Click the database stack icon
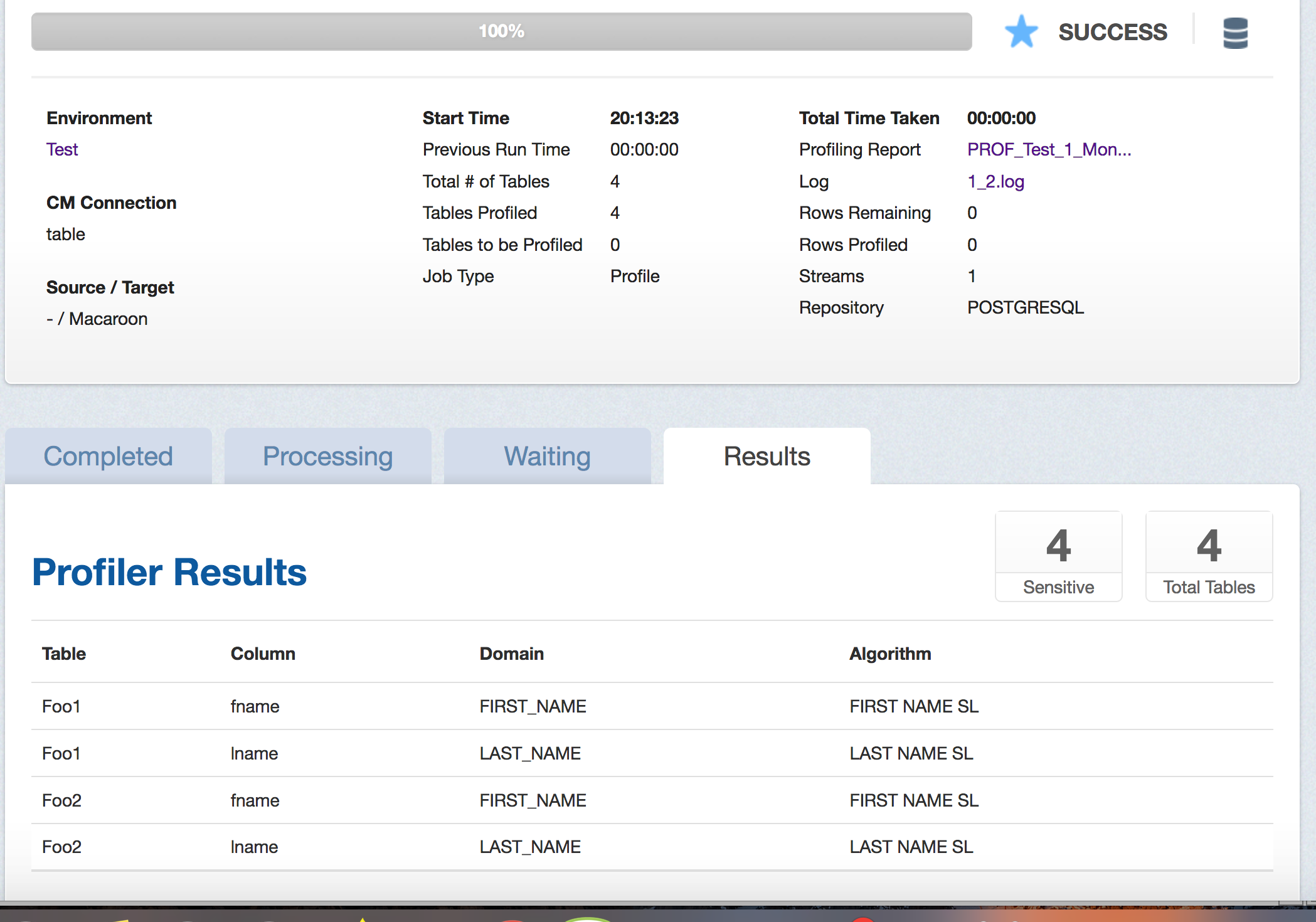 coord(1235,33)
